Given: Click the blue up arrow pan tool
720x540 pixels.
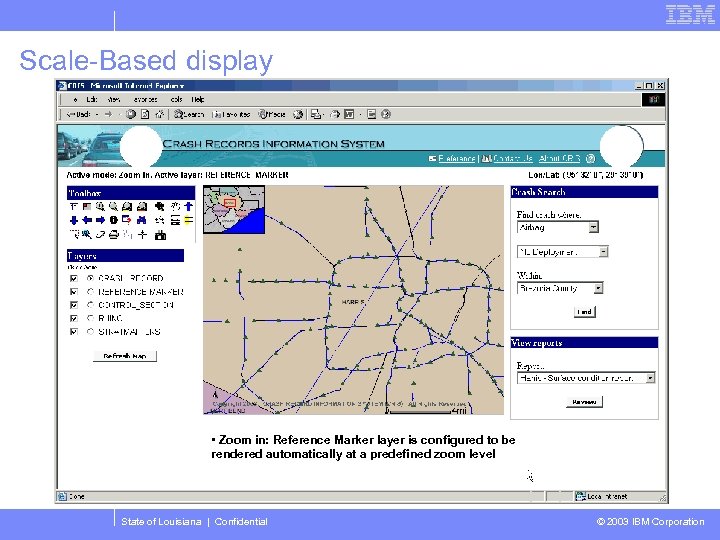Looking at the screenshot, I should [188, 207].
